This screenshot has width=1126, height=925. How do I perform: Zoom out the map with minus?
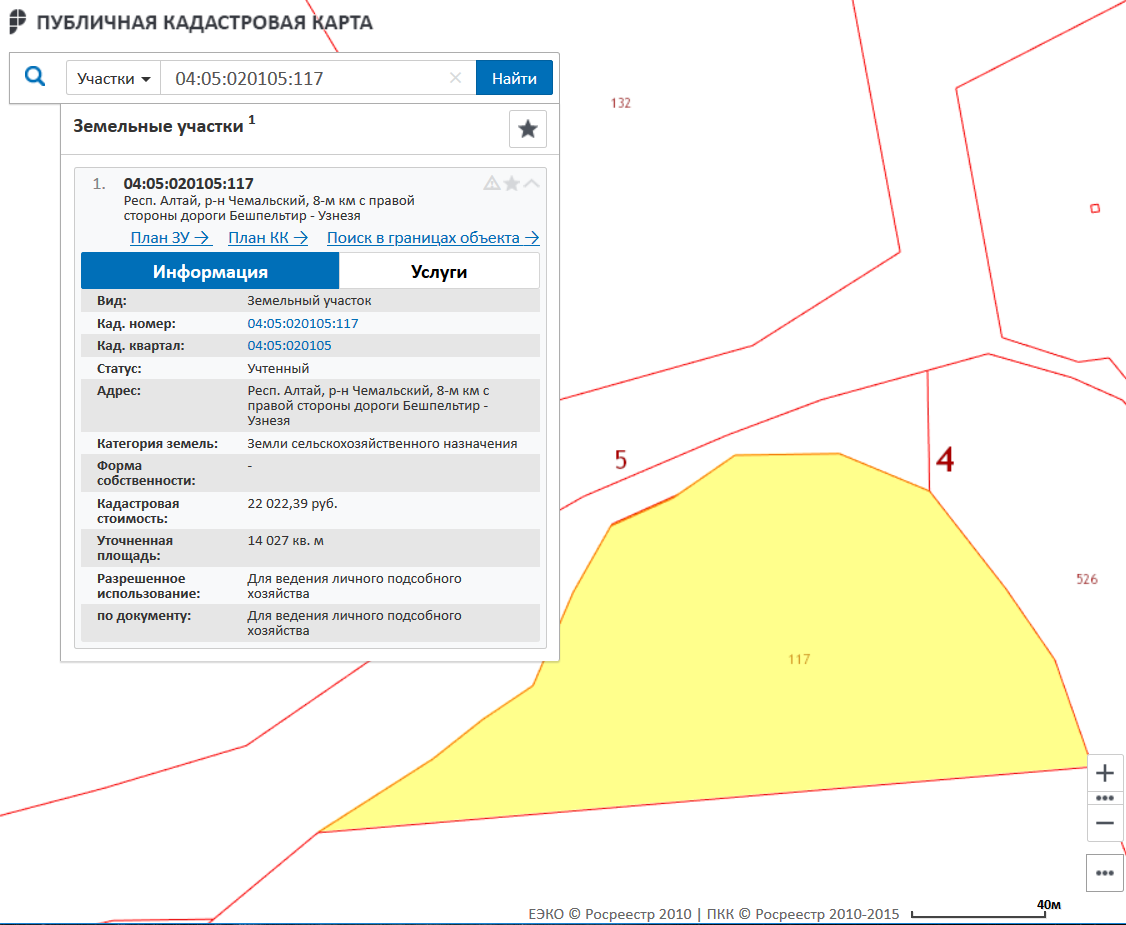coord(1105,823)
